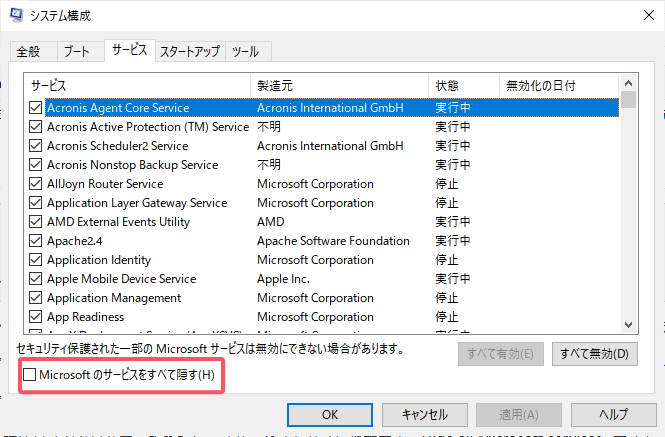Disable the Apache2.4 service checkbox
Screen dimensions: 665x437
[37, 241]
